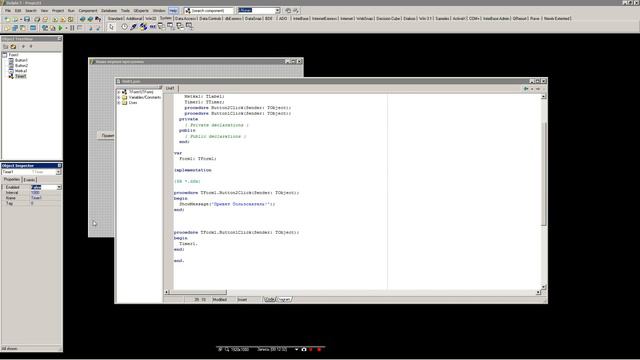Open the Project menu
The width and height of the screenshot is (640, 360).
[58, 11]
